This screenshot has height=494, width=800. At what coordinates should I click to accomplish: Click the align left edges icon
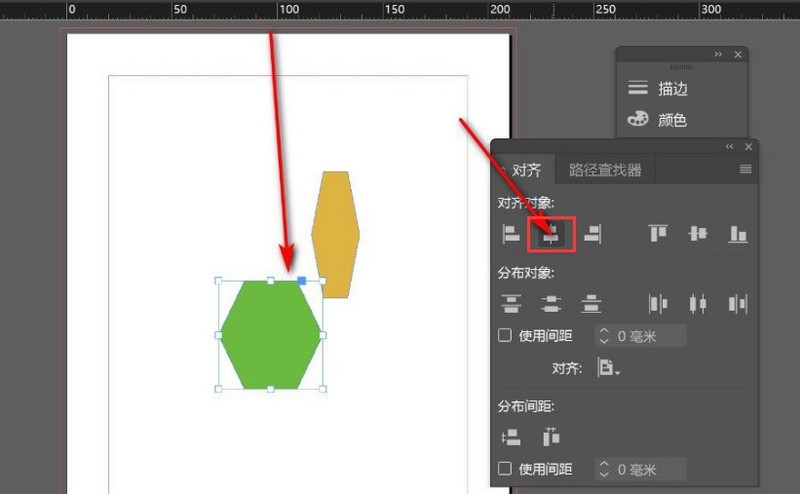[x=511, y=234]
